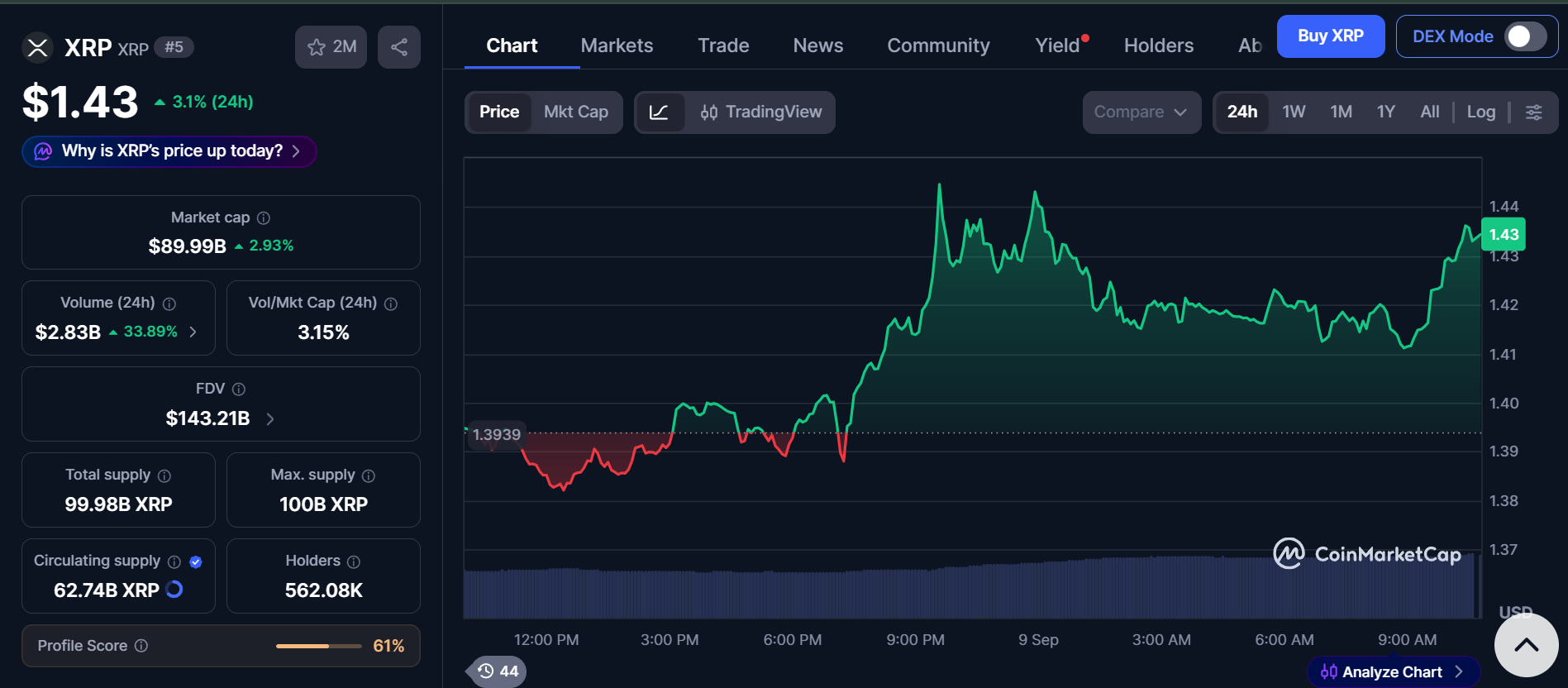Click the Analyze Chart button

click(x=1393, y=672)
